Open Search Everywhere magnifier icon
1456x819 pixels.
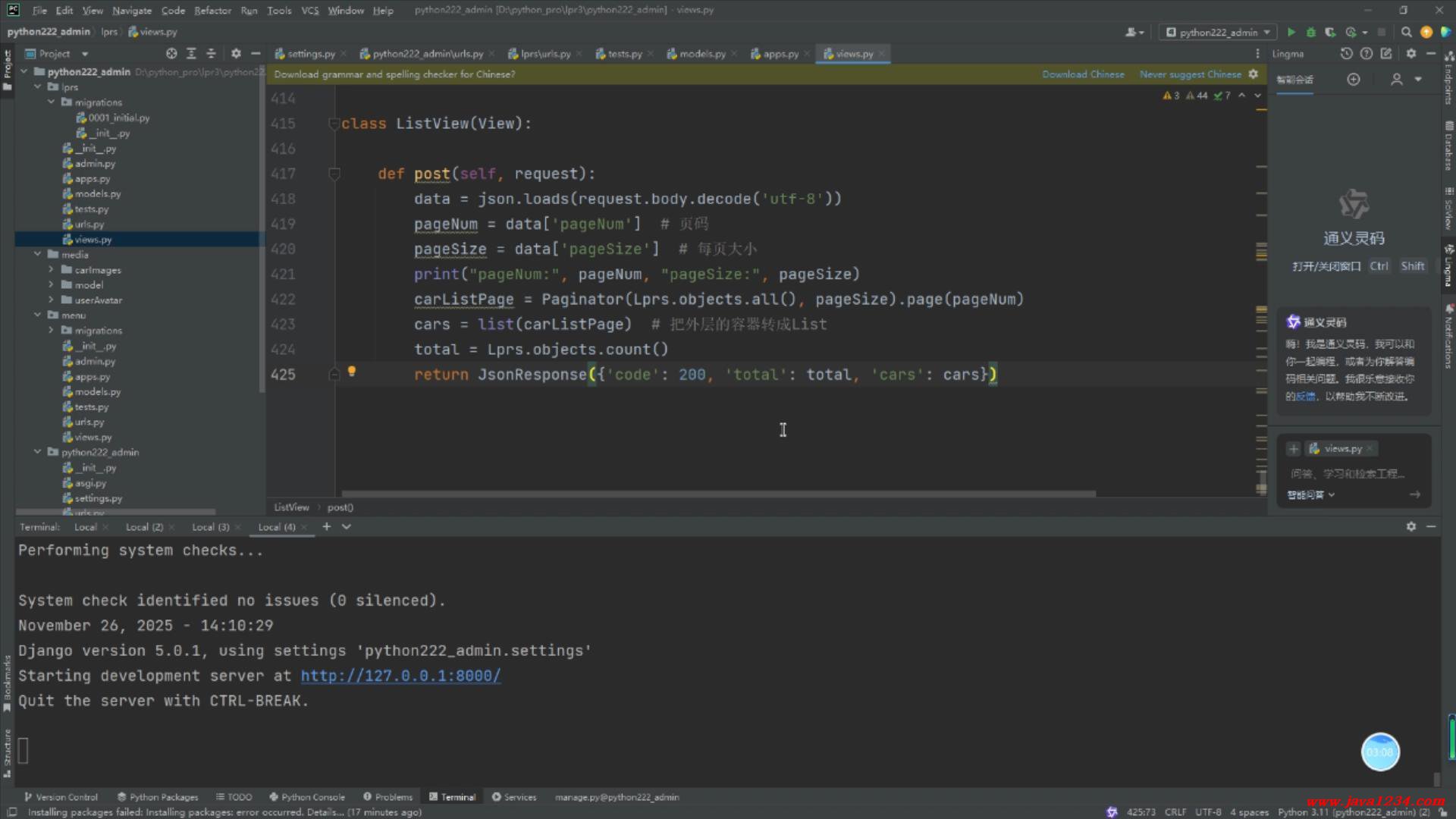point(1406,32)
